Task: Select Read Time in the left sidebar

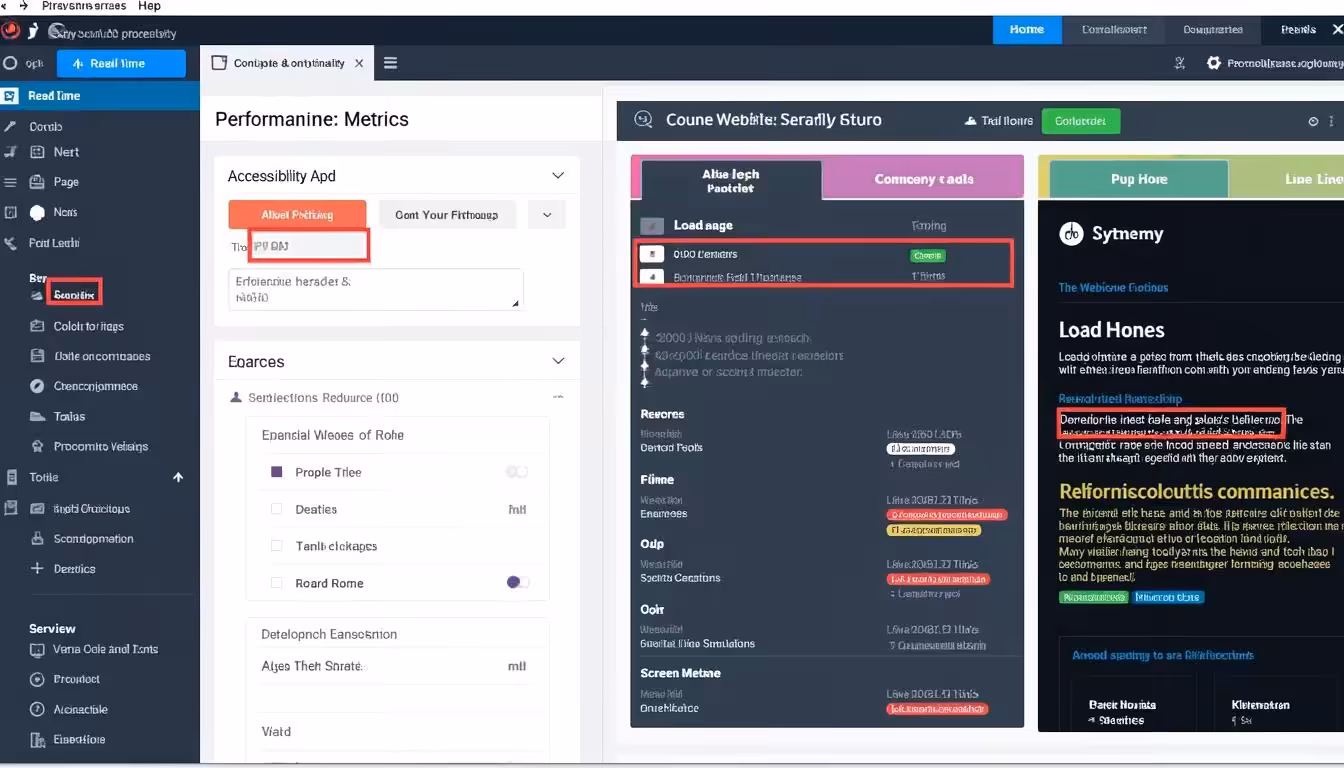Action: [x=100, y=96]
